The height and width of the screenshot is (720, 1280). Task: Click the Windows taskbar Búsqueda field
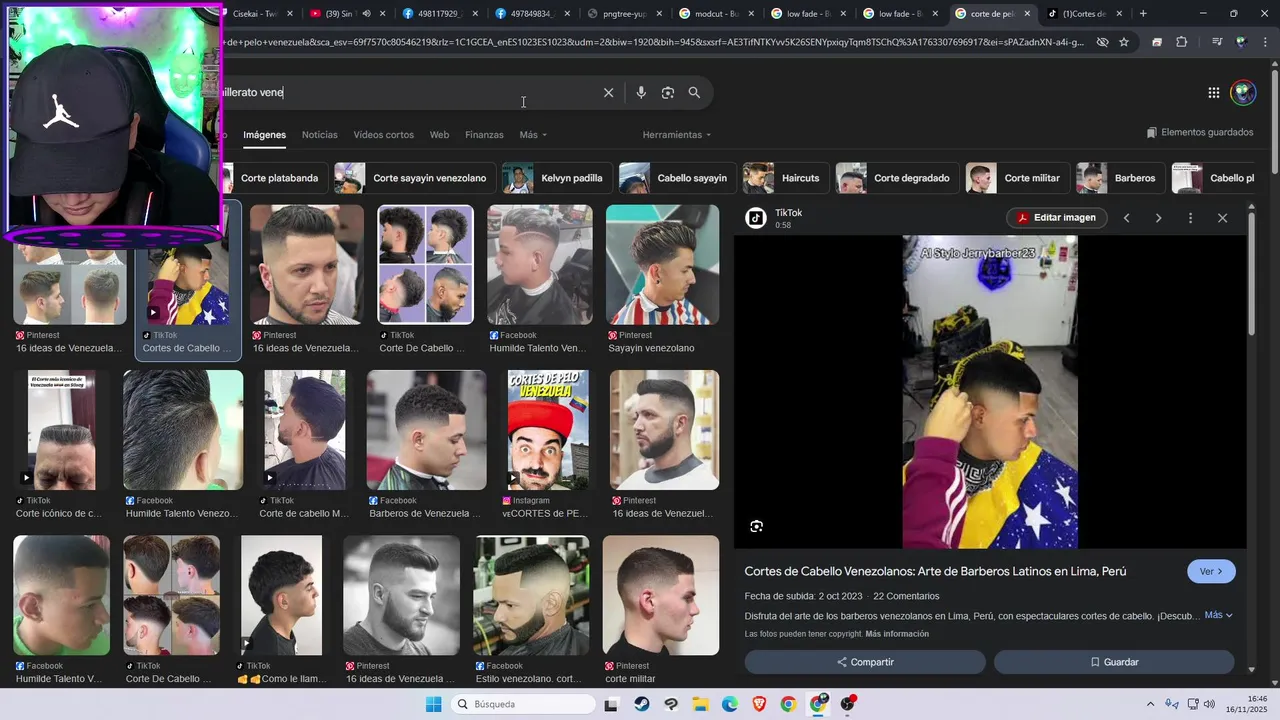click(x=522, y=704)
